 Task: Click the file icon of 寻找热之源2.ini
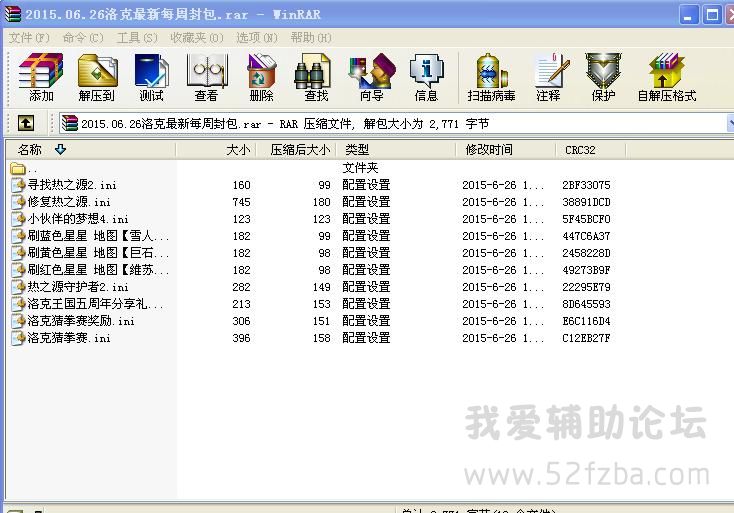18,184
